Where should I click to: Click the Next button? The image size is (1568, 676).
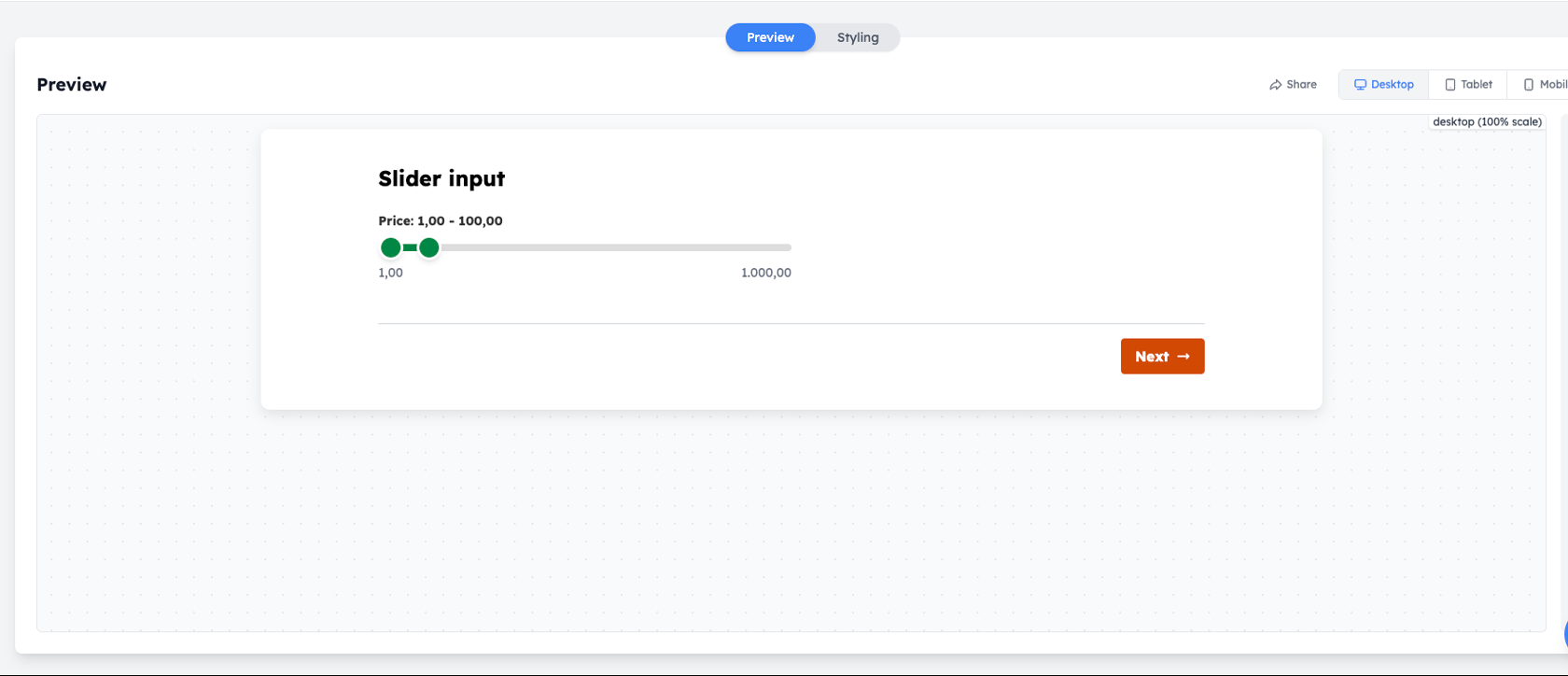click(1162, 356)
